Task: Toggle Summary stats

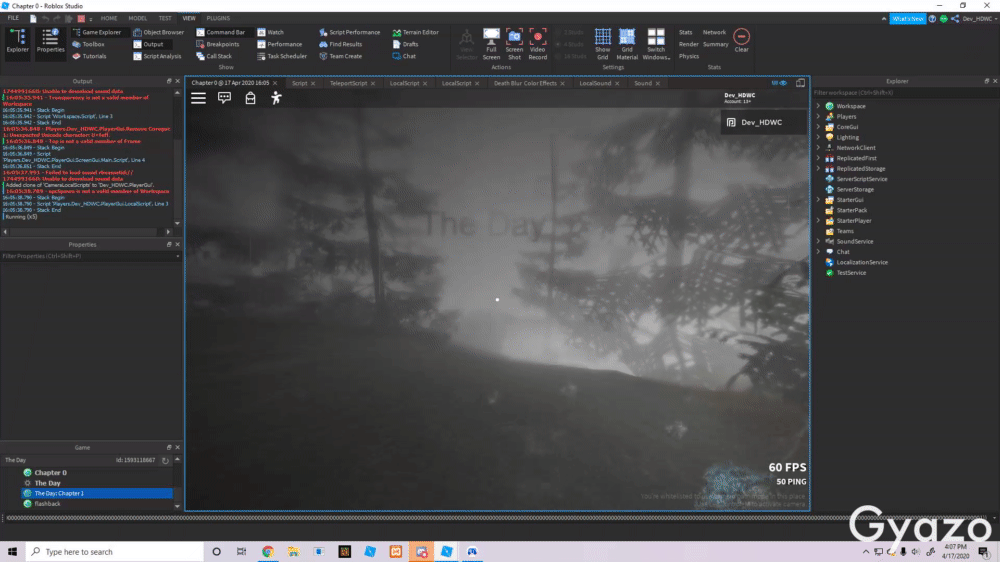Action: pyautogui.click(x=716, y=44)
